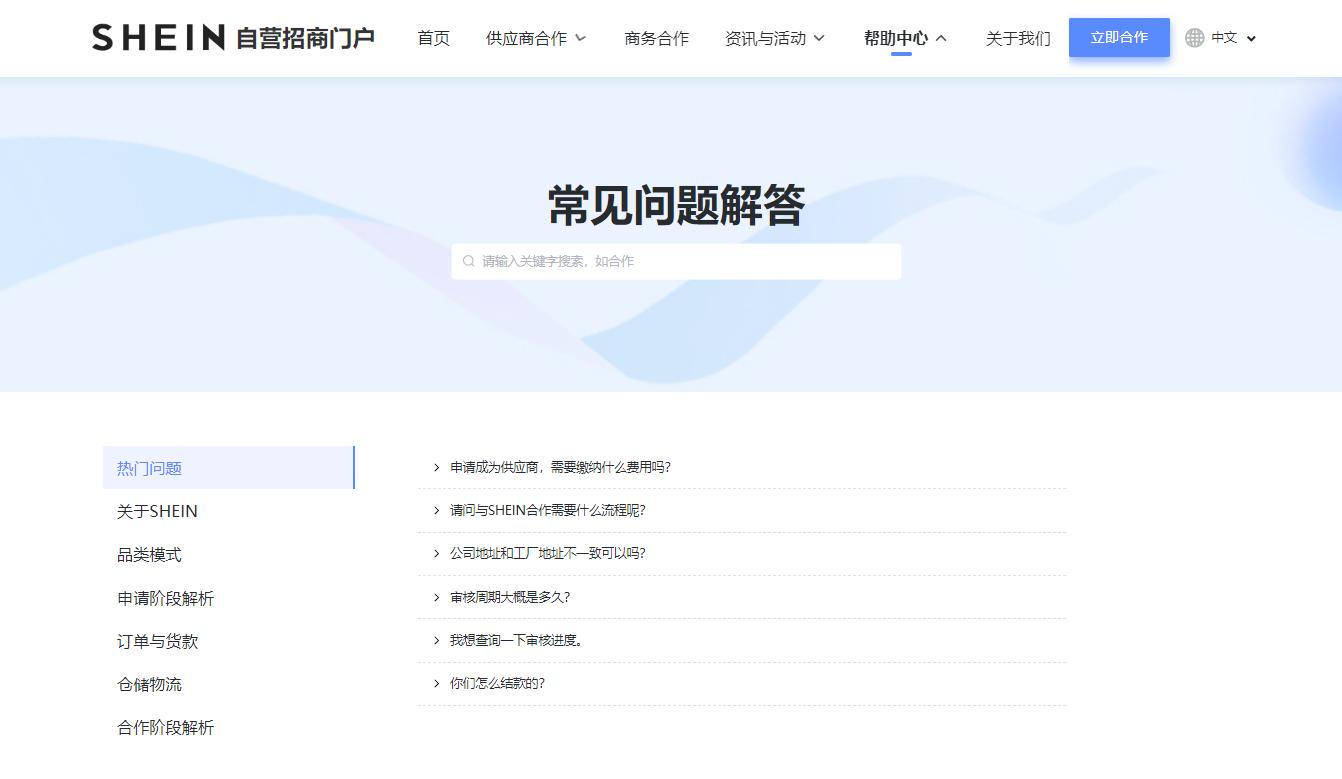
Task: Open the 中文 language selector
Action: click(x=1233, y=38)
